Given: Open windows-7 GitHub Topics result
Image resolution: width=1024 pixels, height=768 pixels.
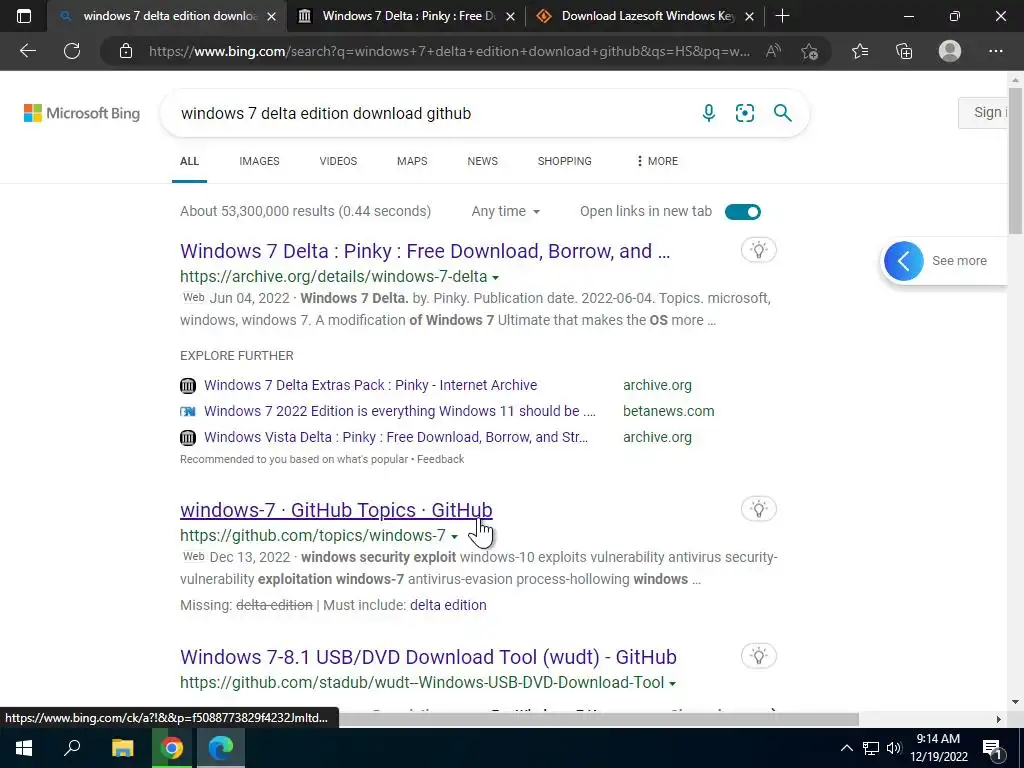Looking at the screenshot, I should (336, 509).
